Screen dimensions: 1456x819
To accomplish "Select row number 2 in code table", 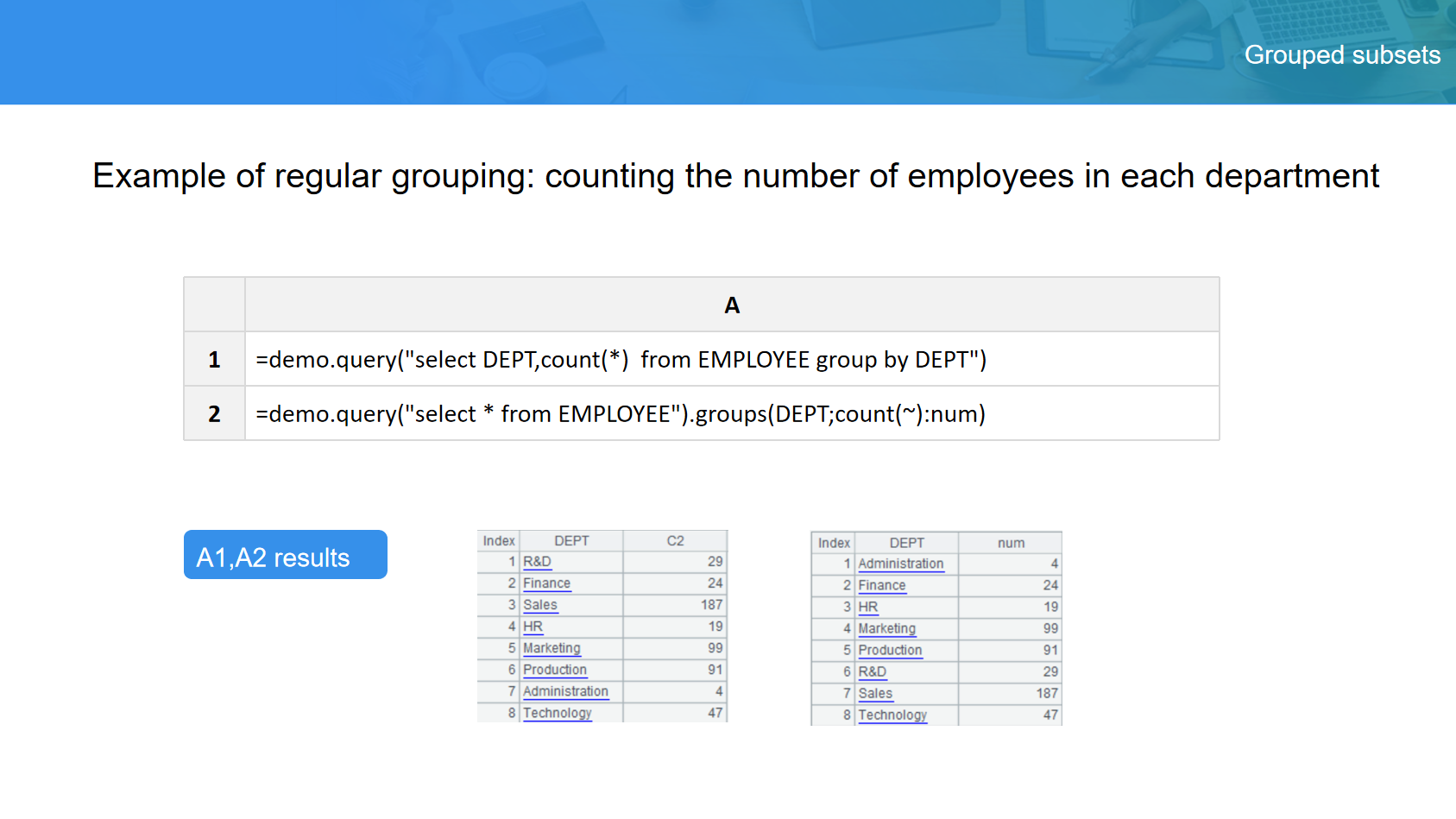I will 214,413.
